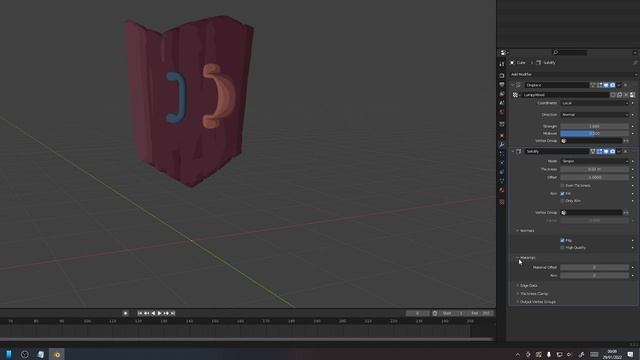Enable Even Thickness checkbox

click(562, 185)
